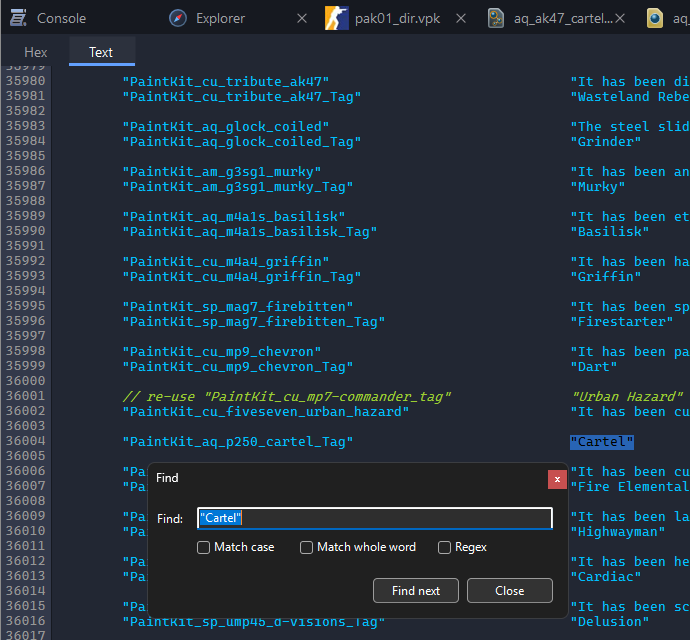This screenshot has width=690, height=640.
Task: Click line number 35992
Action: [26, 261]
